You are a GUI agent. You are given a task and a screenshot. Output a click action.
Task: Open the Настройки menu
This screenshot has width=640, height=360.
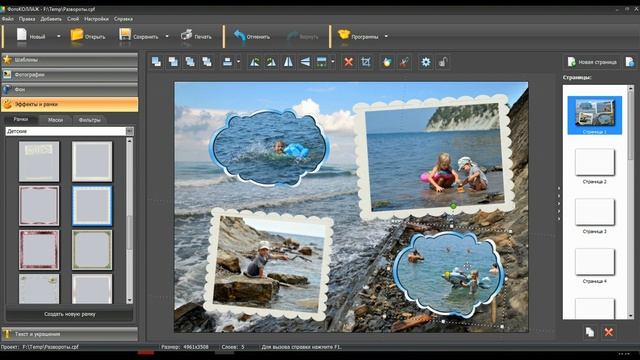(96, 19)
